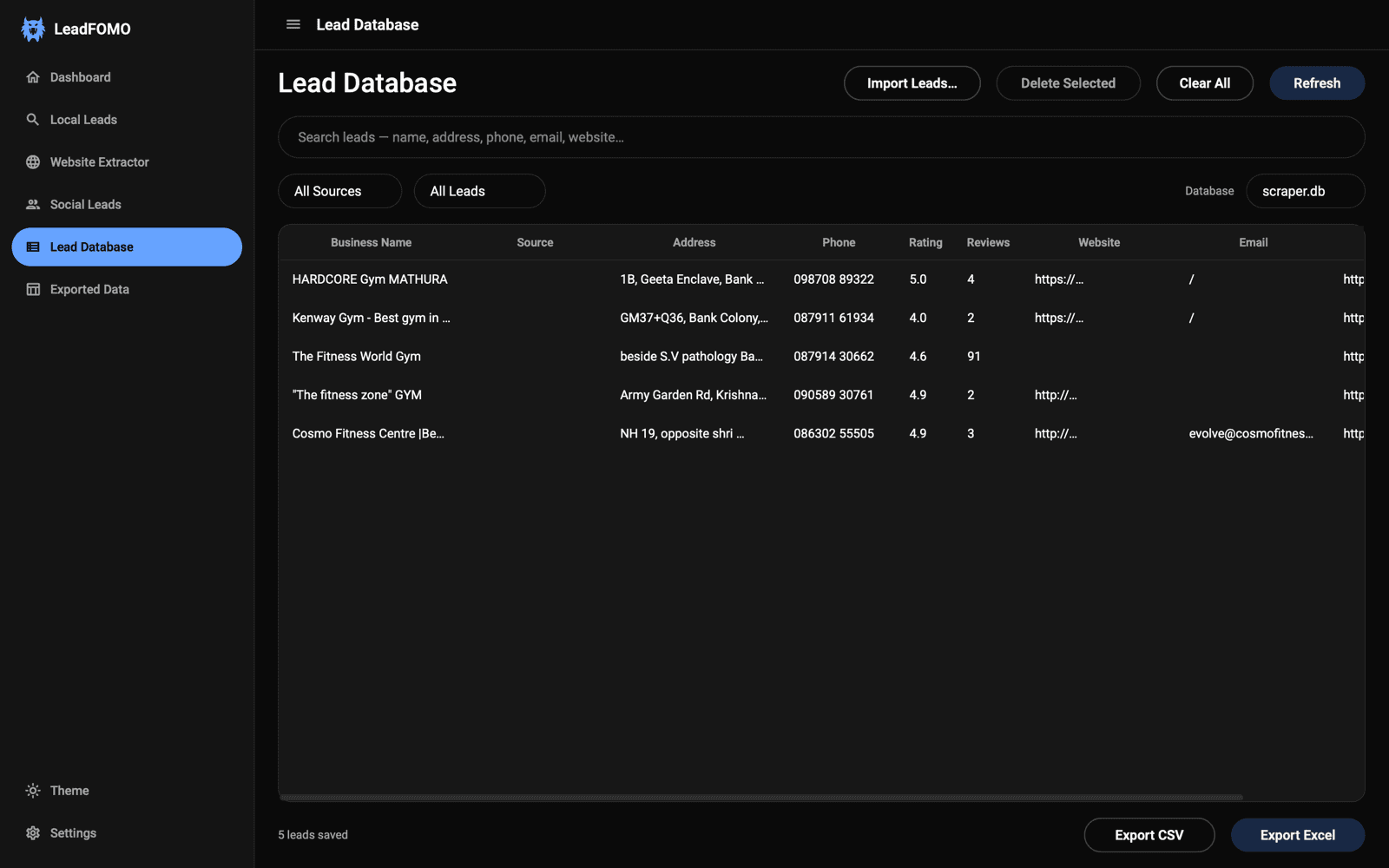Click the LeadFOMO wolf logo icon
1389x868 pixels.
33,29
